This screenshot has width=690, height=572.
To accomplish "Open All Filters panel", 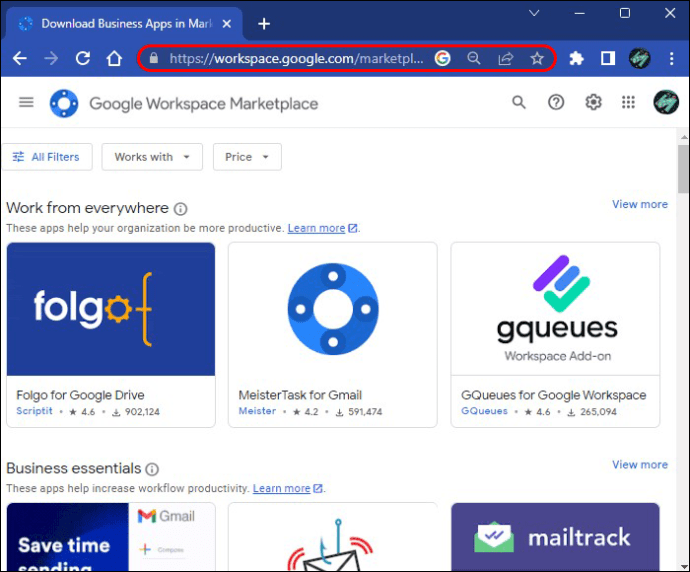I will [x=47, y=157].
